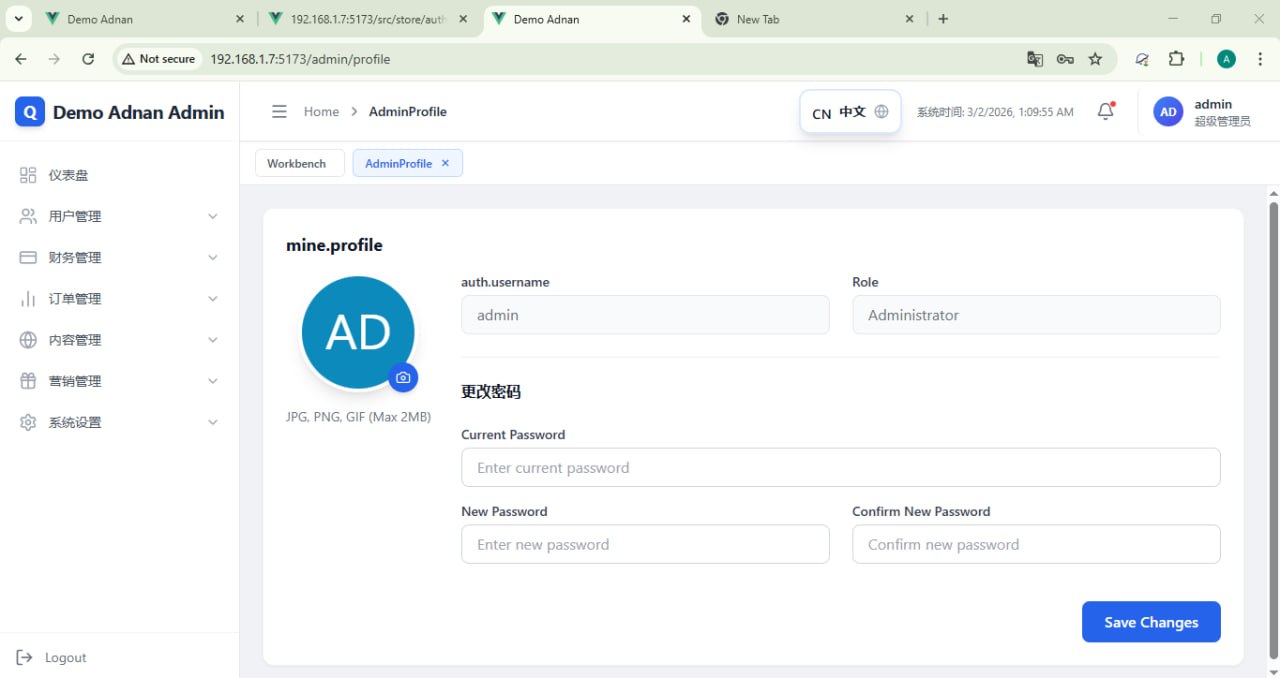Click the Demo Adnan Admin logo

(30, 112)
